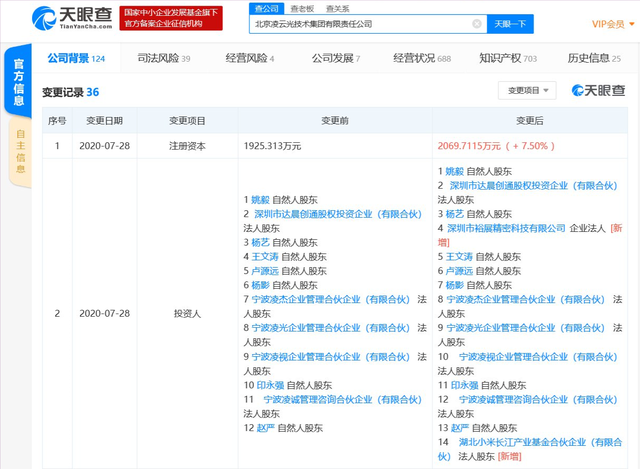Click the 变更记录 36 heading
The image size is (640, 469).
(71, 92)
